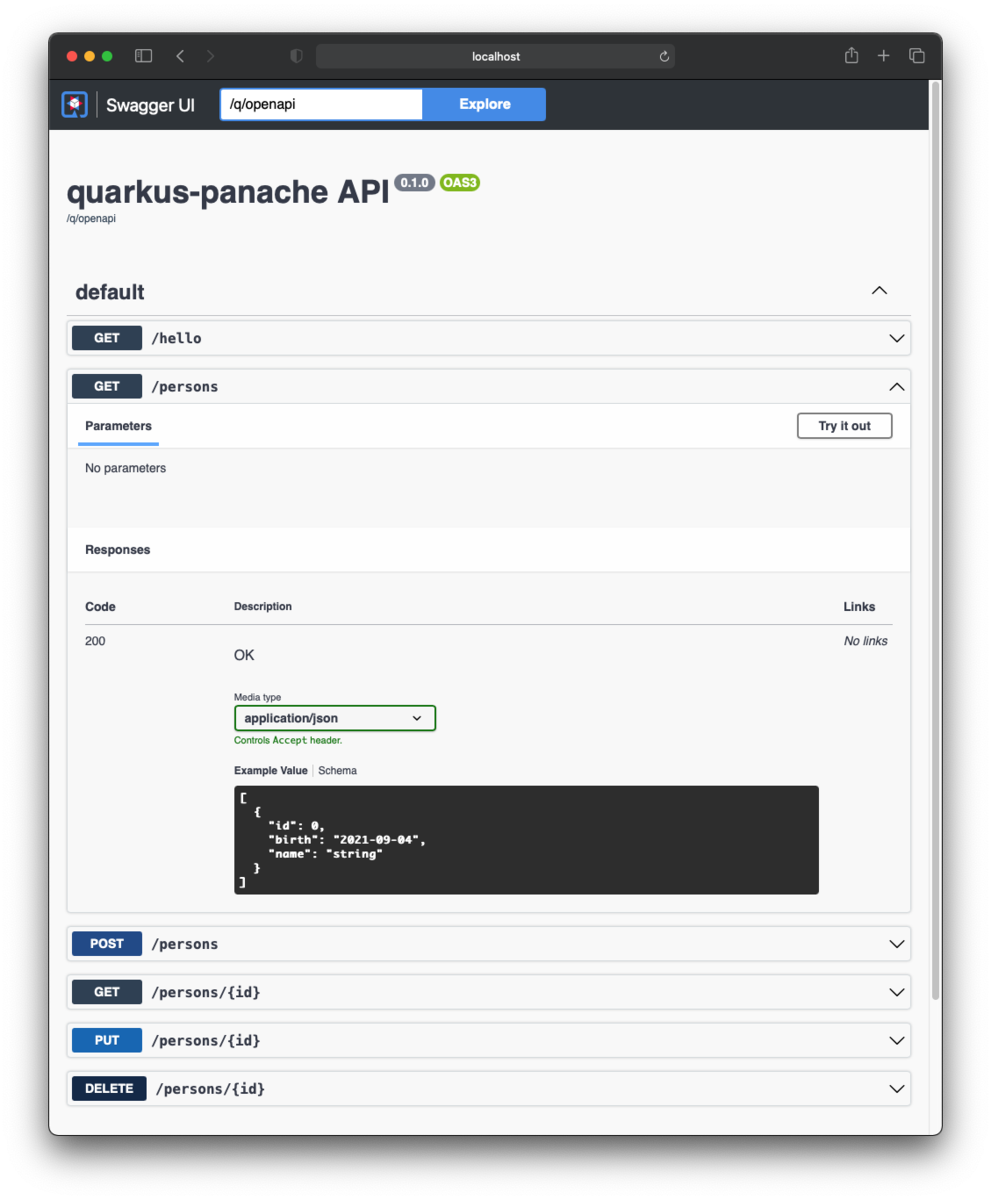
Task: Collapse the default section chevron
Action: pyautogui.click(x=879, y=291)
